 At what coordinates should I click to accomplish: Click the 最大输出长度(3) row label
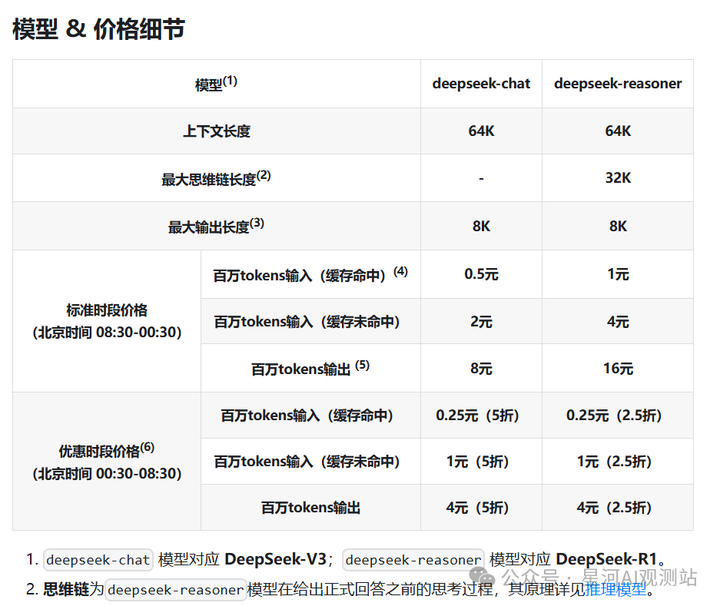(216, 226)
